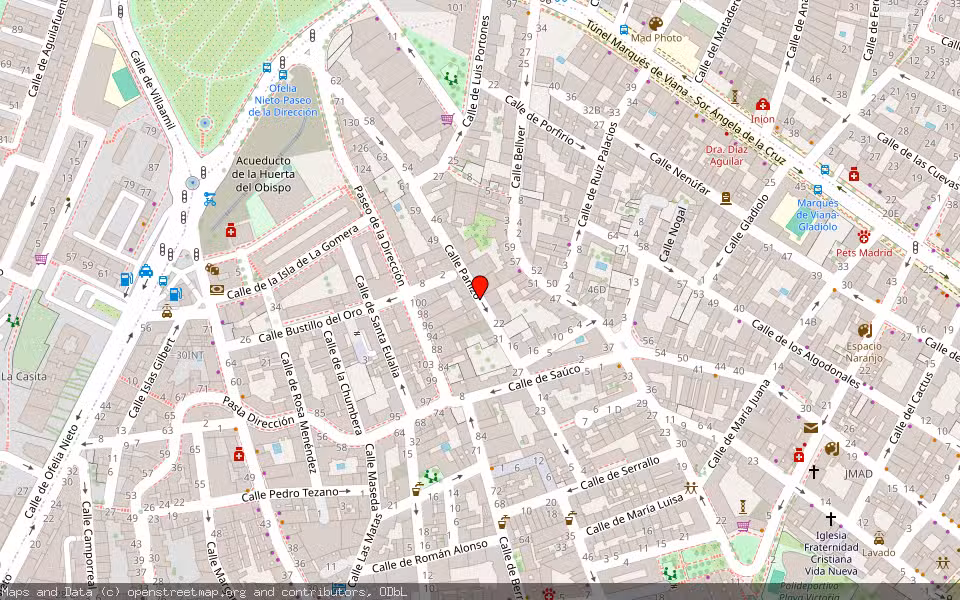Click the Calle de Román Alonso label
The width and height of the screenshot is (960, 600).
tap(430, 556)
